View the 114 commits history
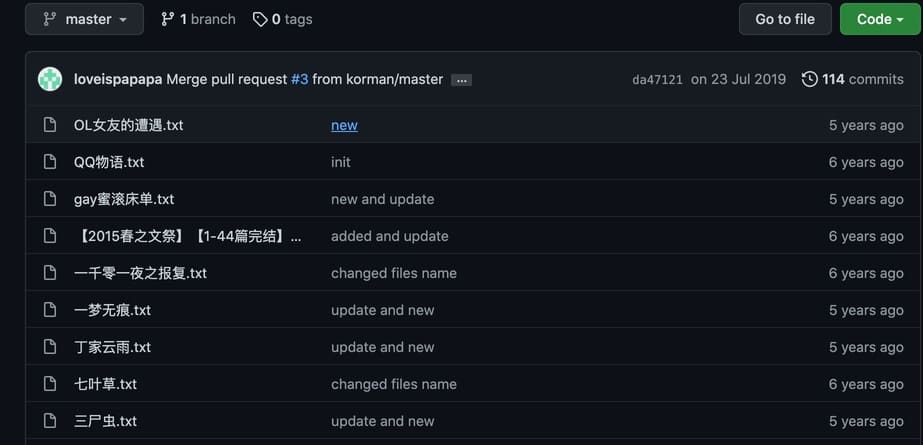923x445 pixels. coord(862,79)
